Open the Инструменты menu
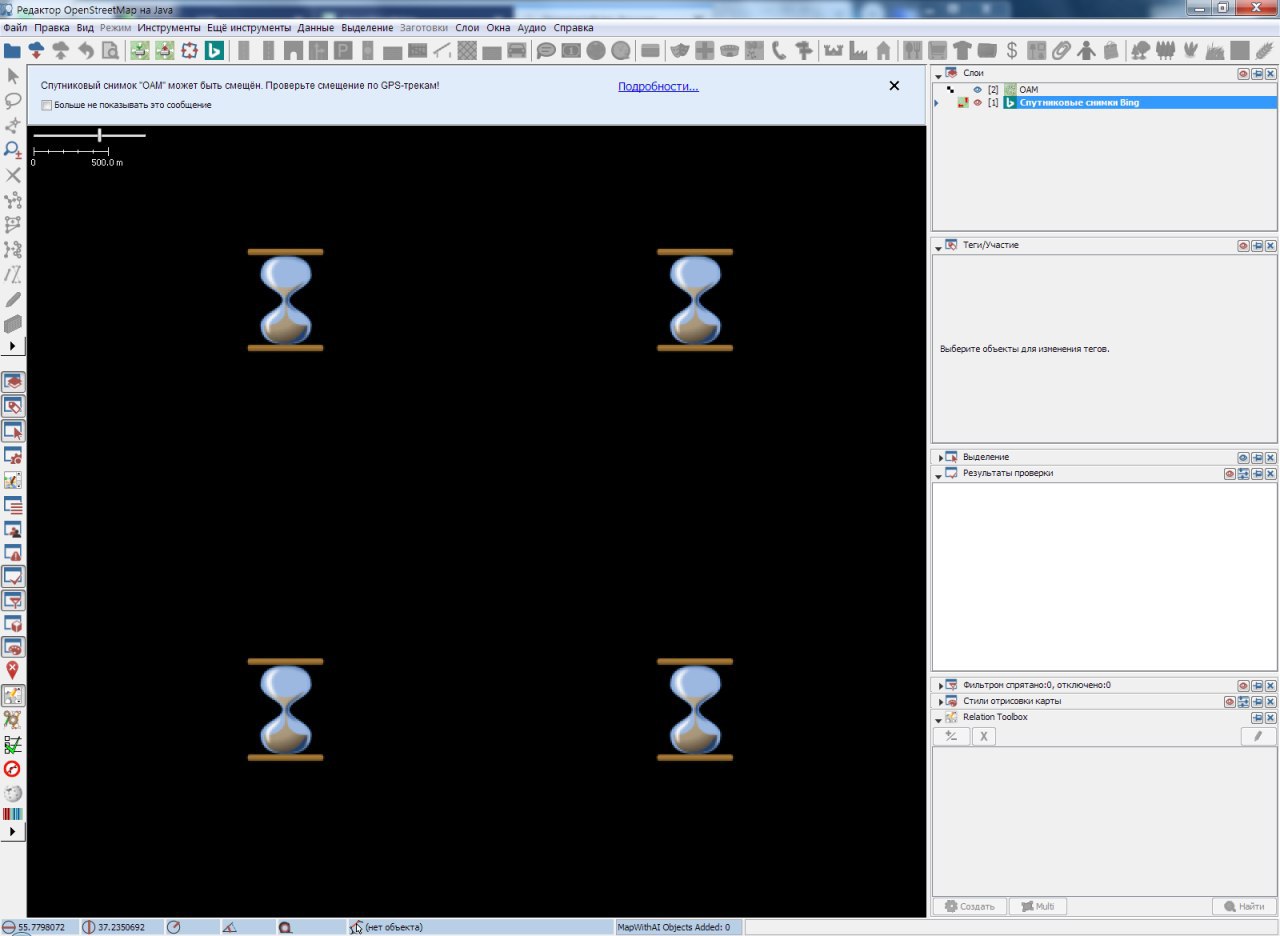Screen dimensions: 1280x936 (169, 28)
